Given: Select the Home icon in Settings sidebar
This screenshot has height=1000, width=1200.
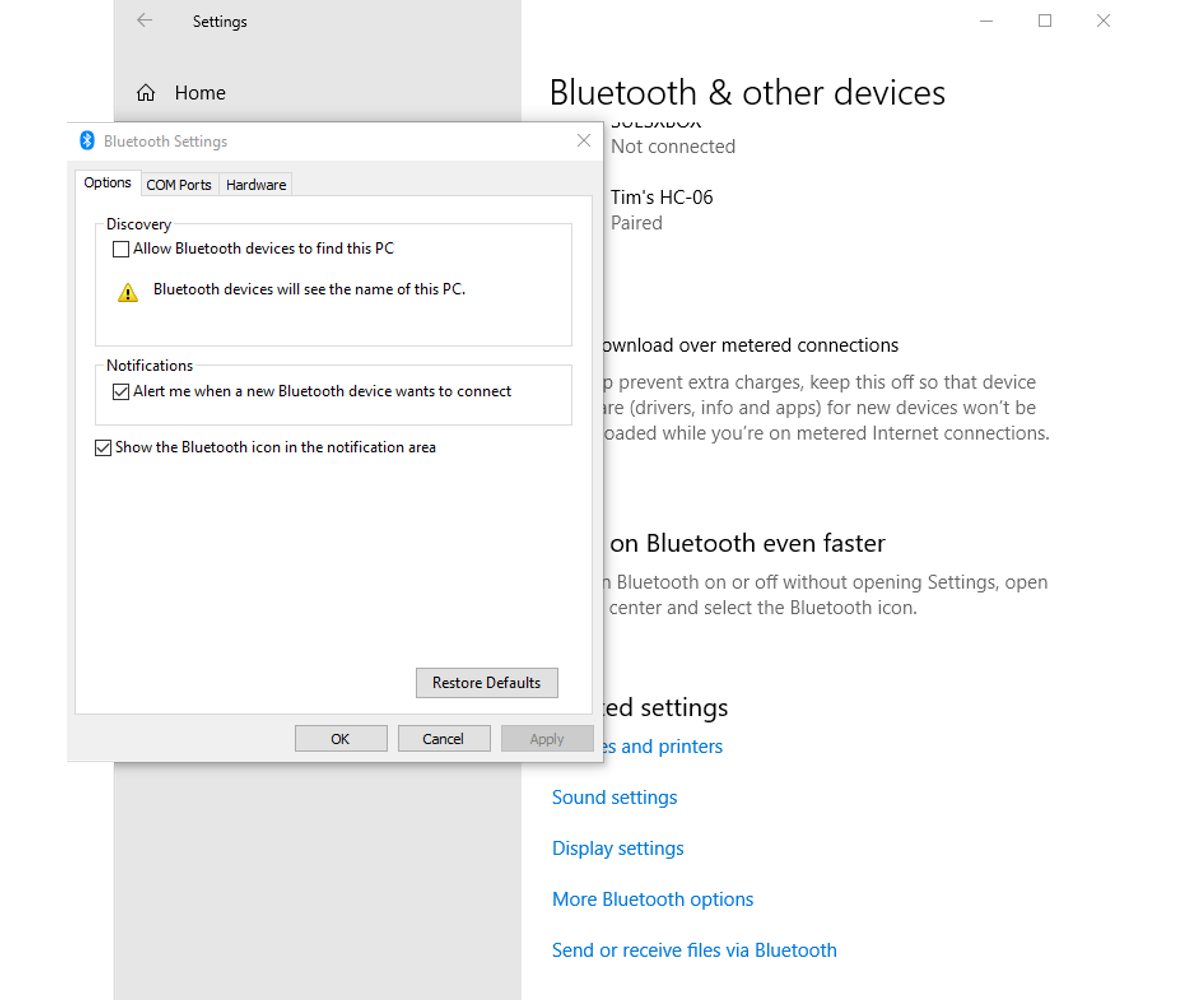Looking at the screenshot, I should pos(146,92).
